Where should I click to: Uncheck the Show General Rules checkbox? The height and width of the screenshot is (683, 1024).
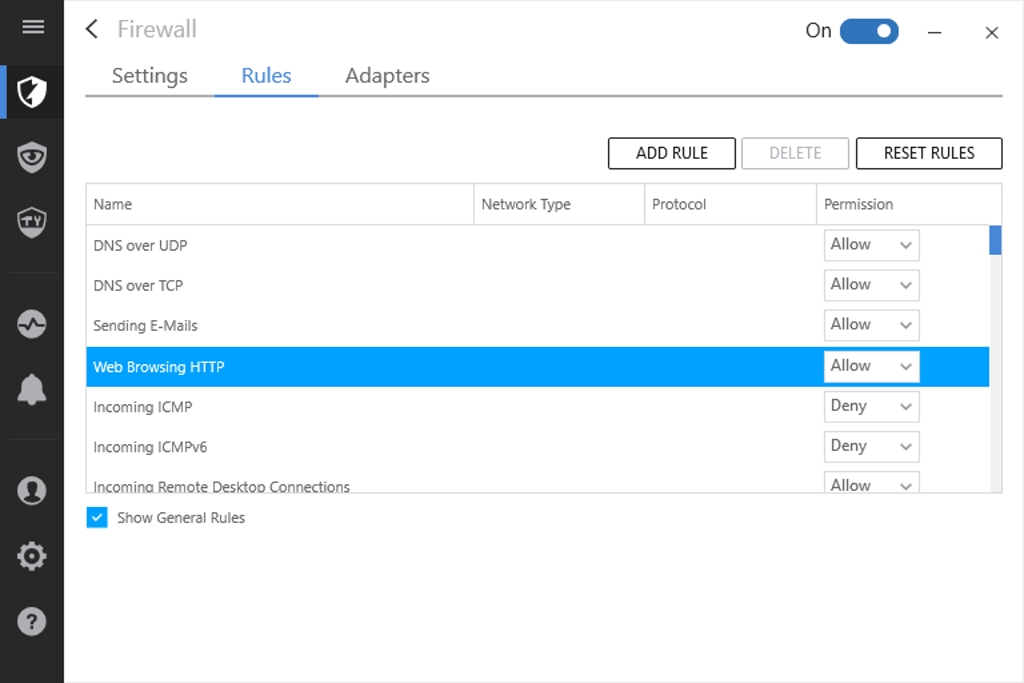pos(97,518)
